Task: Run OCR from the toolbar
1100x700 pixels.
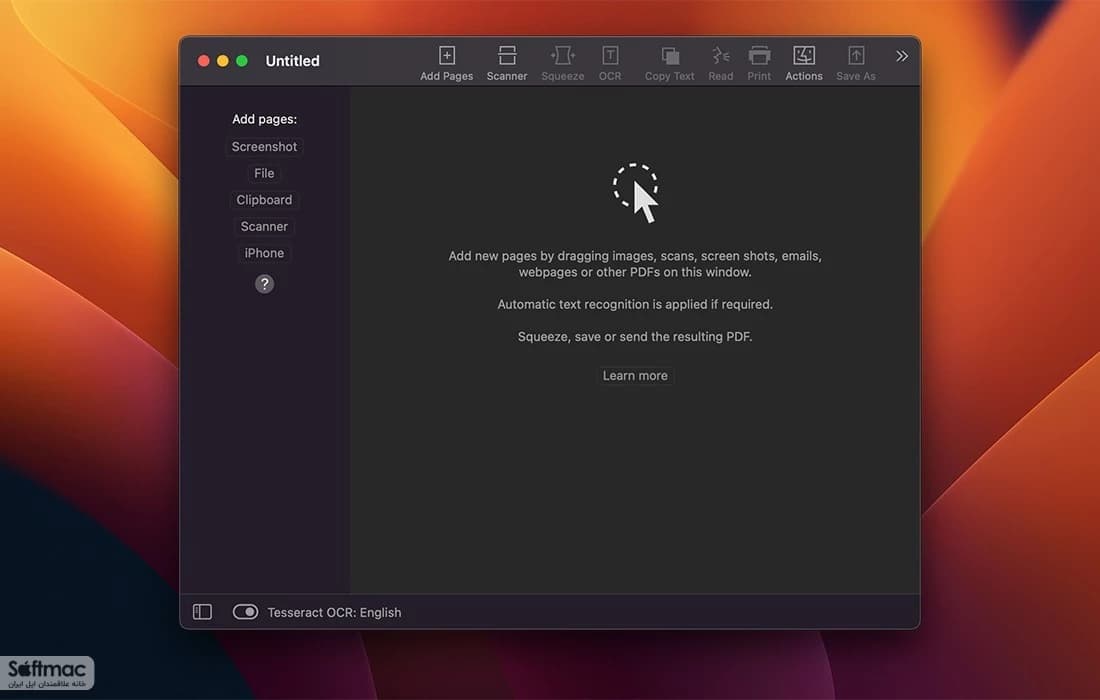Action: pyautogui.click(x=610, y=63)
